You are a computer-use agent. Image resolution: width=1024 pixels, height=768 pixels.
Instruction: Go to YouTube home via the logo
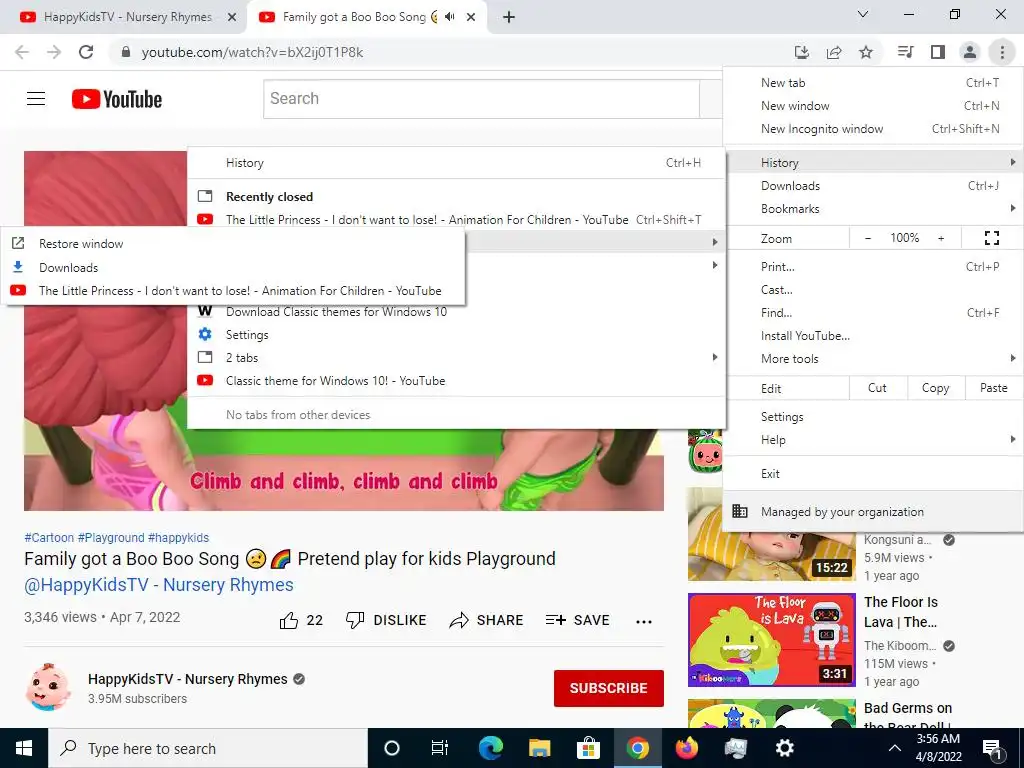117,99
